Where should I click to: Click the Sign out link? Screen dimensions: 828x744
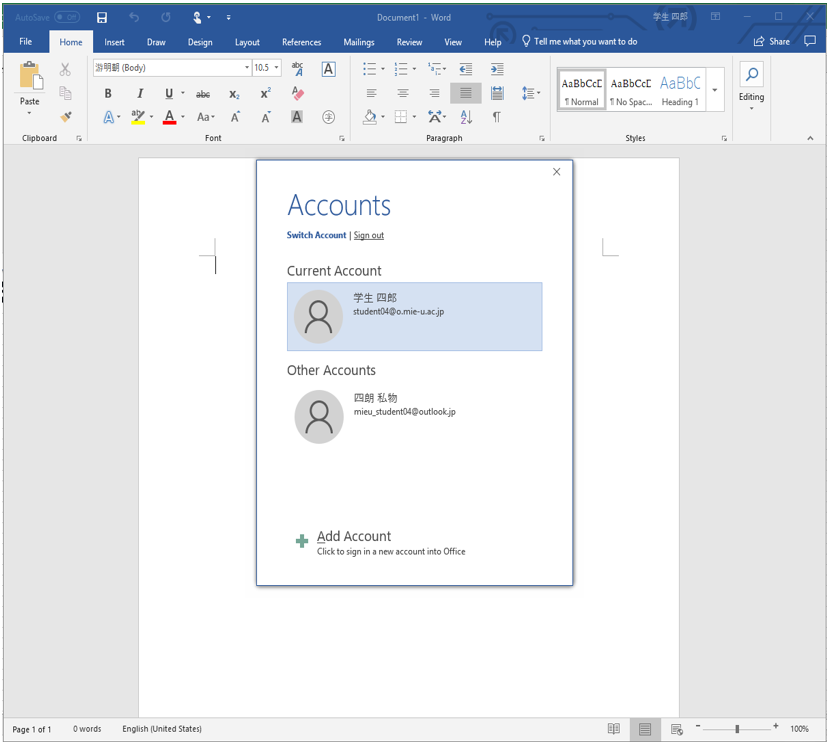[x=369, y=235]
